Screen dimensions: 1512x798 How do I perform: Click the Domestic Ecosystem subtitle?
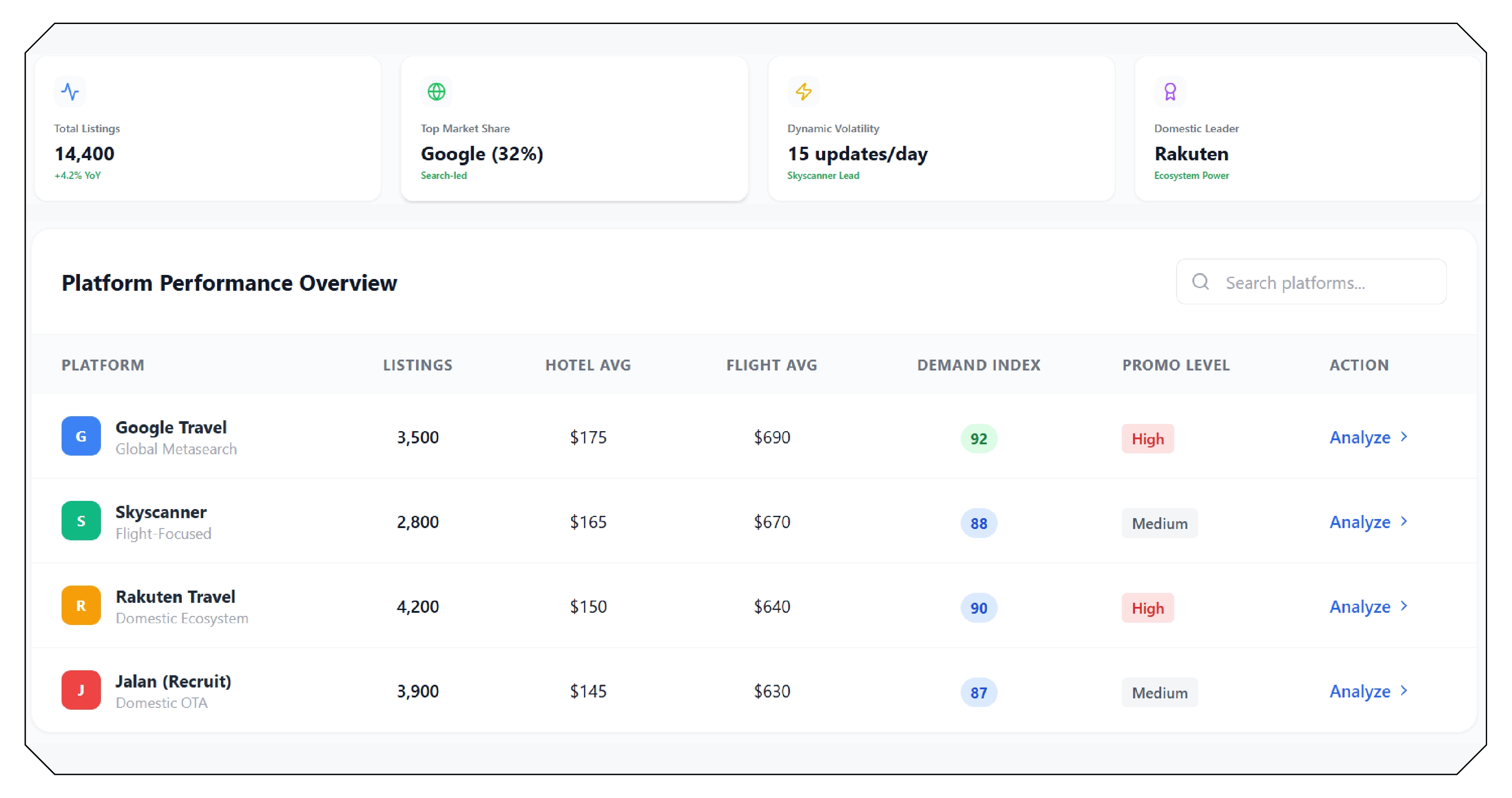[x=182, y=618]
